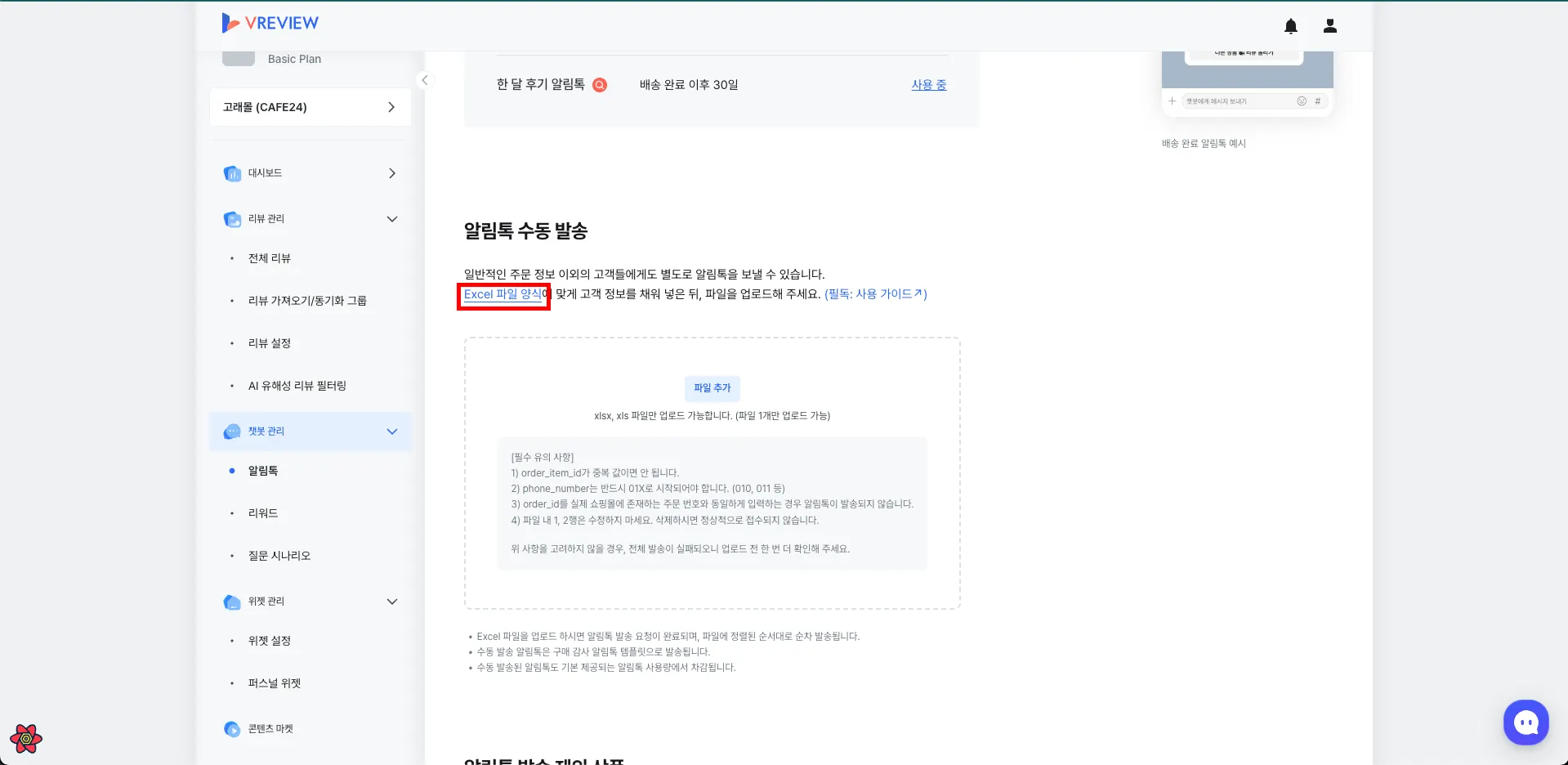The width and height of the screenshot is (1568, 765).
Task: Select the 리워드 menu item
Action: pos(263,513)
